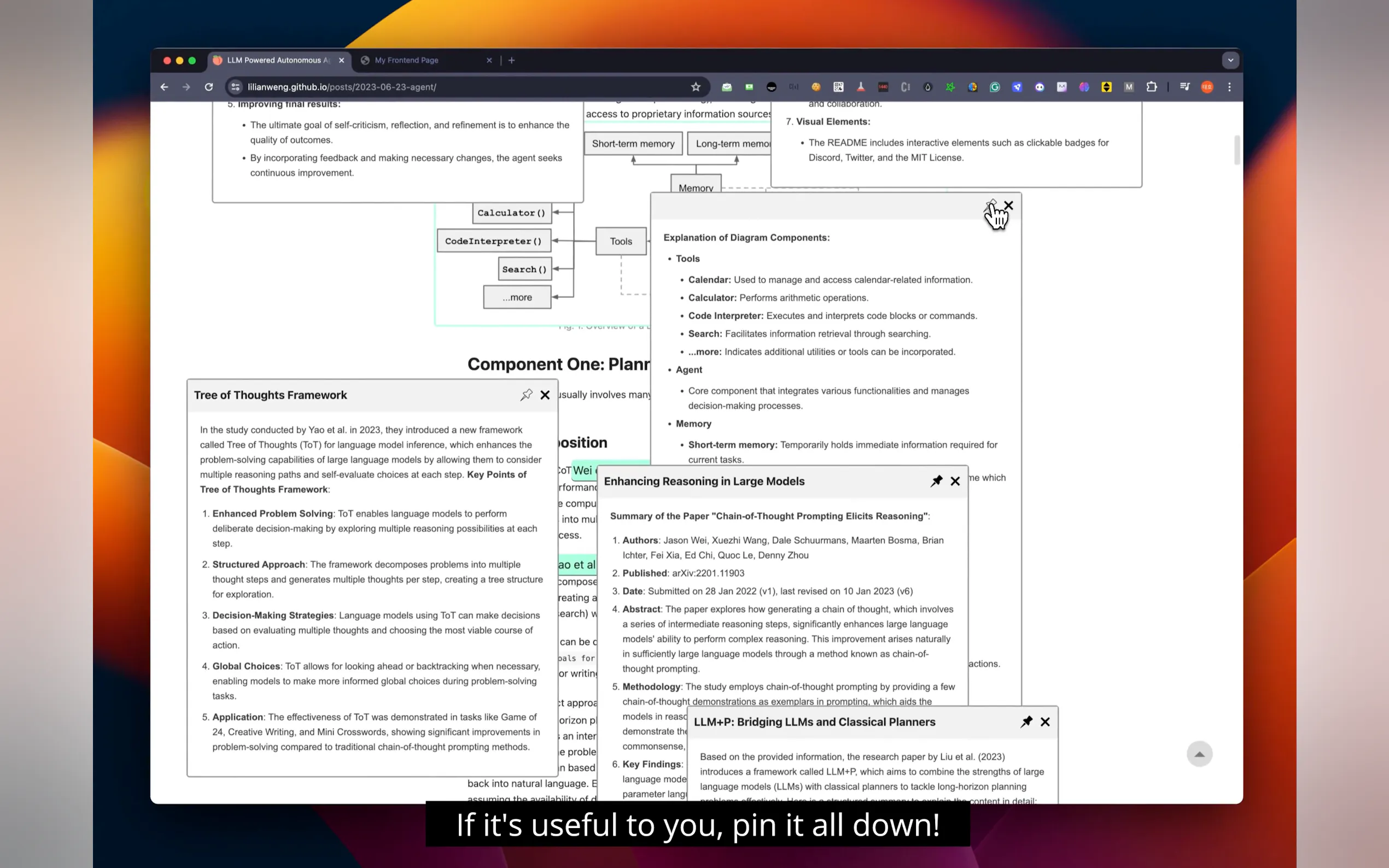
Task: Click the scroll-to-top arrow button
Action: click(x=1199, y=754)
